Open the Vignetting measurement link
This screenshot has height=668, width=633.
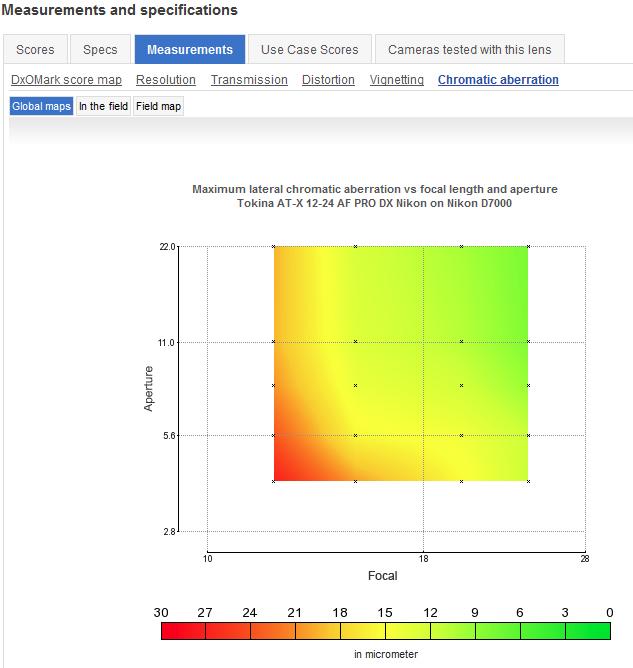(397, 80)
